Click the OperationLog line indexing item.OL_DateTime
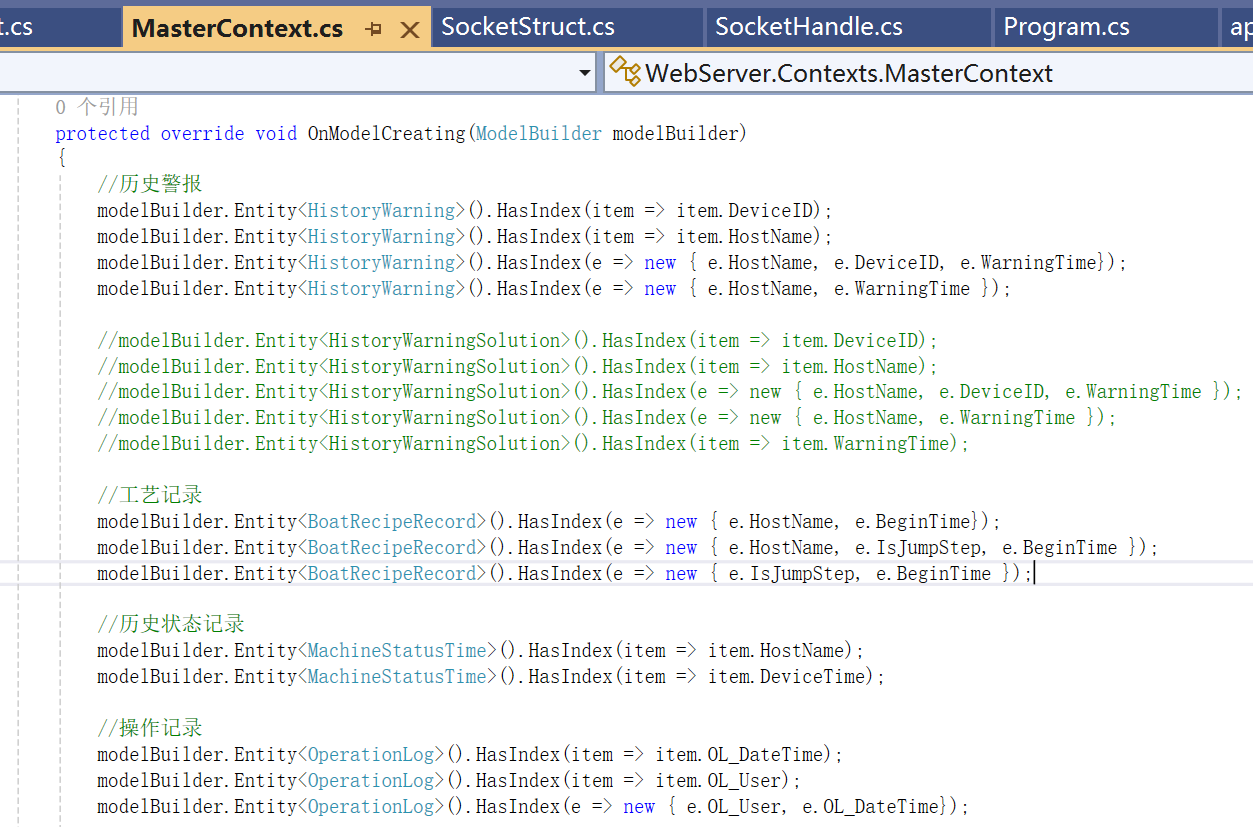Screen dimensions: 1253x827 [470, 754]
